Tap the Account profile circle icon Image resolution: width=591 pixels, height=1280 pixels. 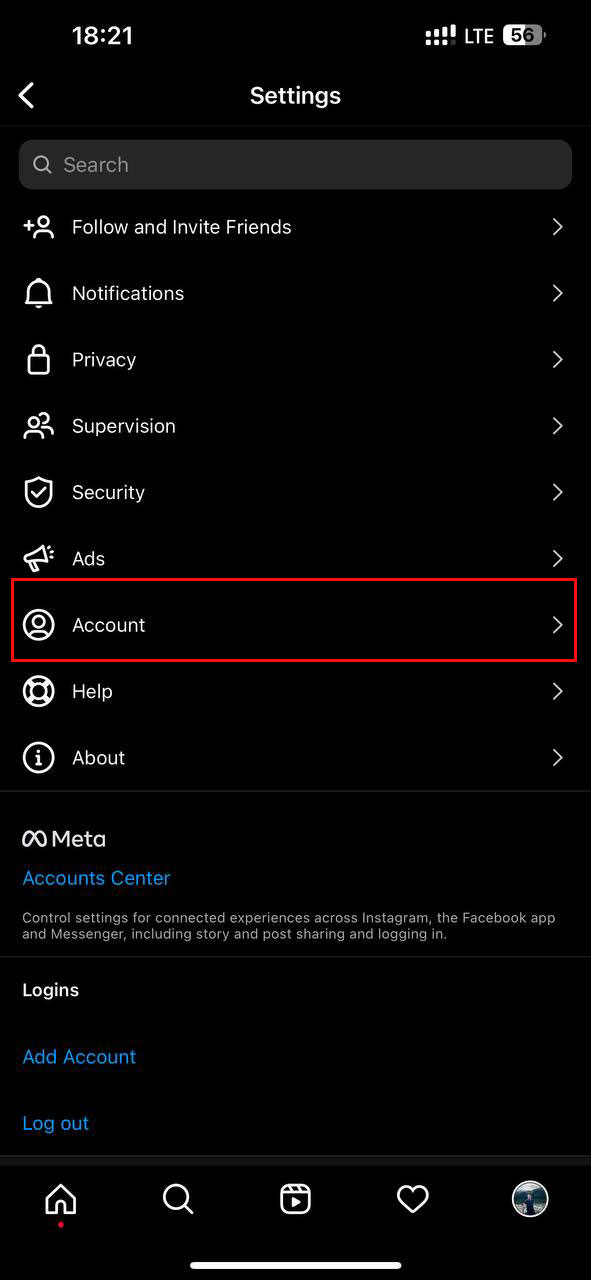tap(38, 625)
